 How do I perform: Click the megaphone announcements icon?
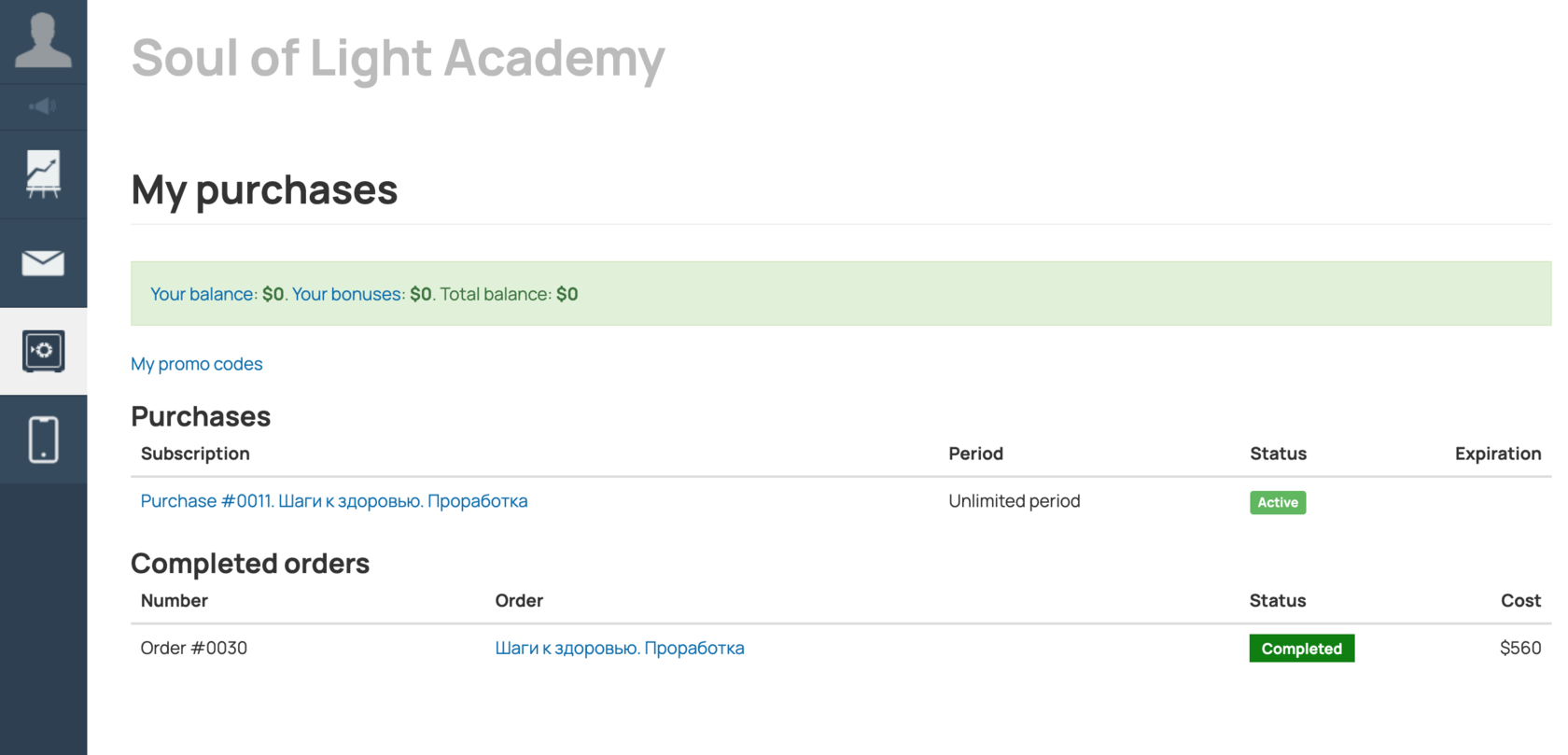(43, 106)
